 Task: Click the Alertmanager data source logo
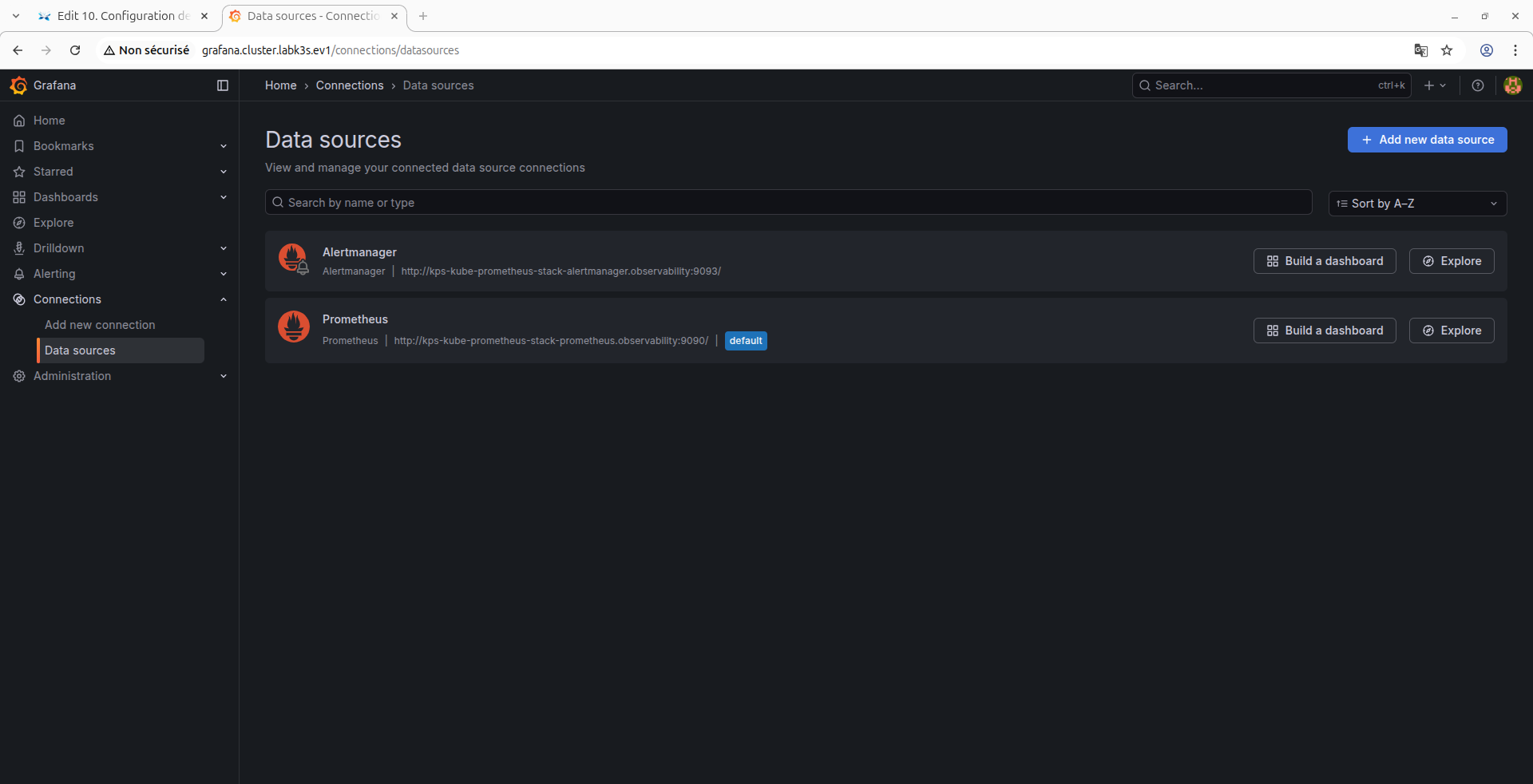pos(293,259)
